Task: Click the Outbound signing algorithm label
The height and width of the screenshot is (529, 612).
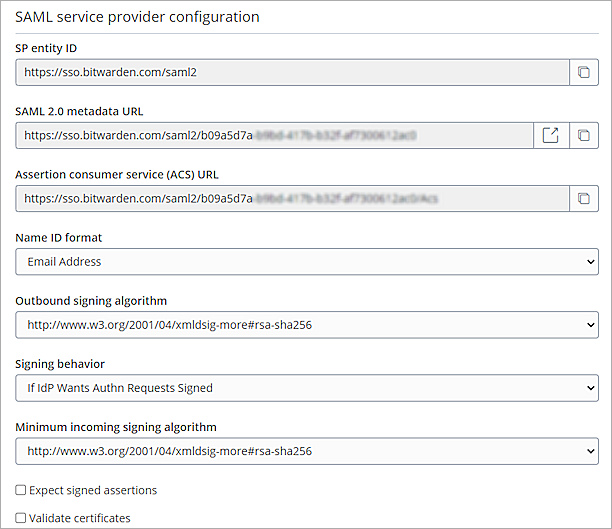Action: click(x=91, y=301)
